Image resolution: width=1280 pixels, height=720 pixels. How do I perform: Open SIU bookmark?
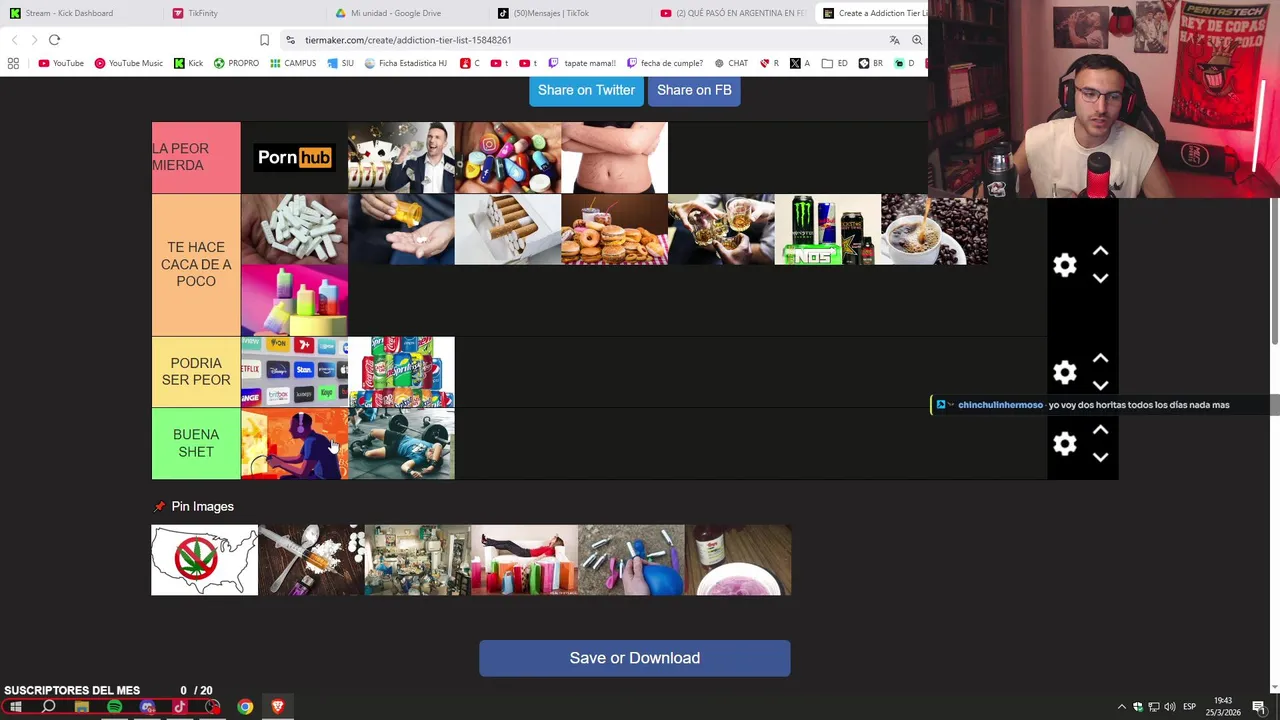point(341,63)
